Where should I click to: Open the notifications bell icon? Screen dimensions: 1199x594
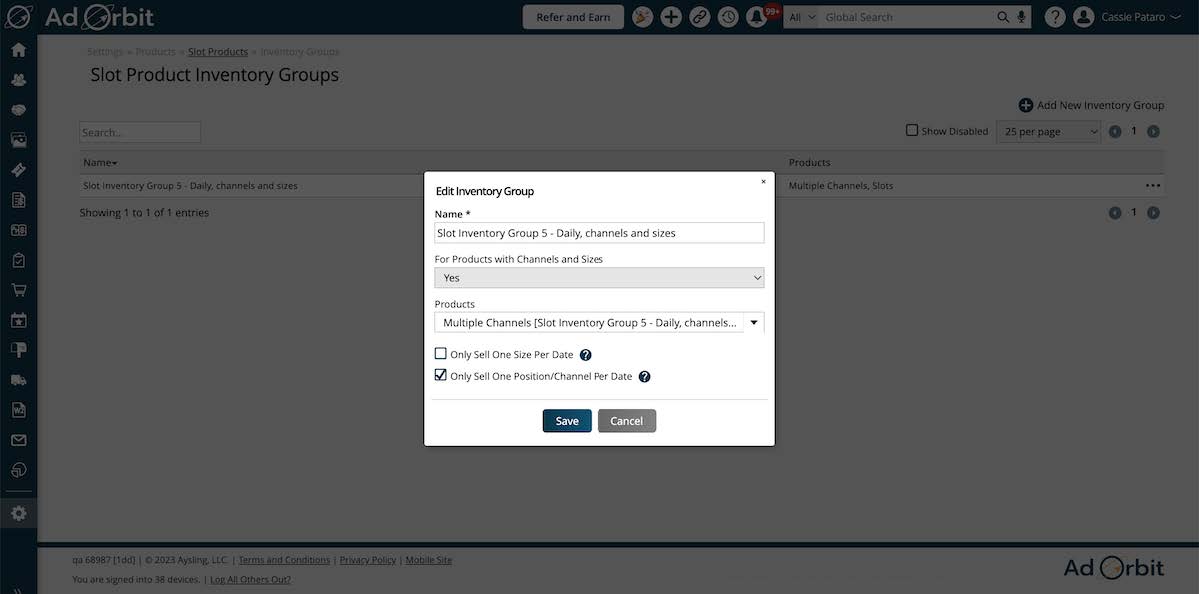[x=757, y=17]
